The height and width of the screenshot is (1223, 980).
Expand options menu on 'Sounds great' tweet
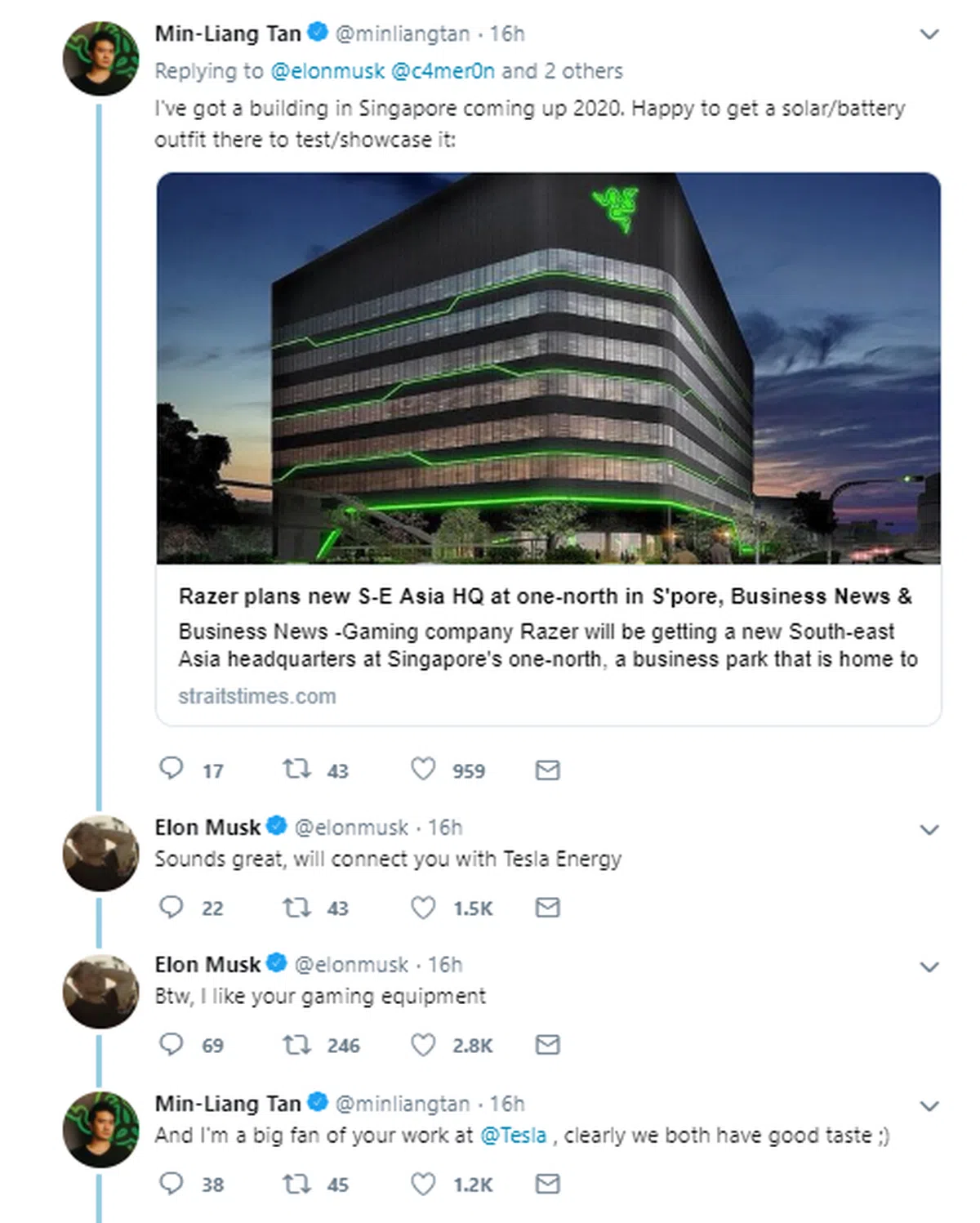coord(929,830)
